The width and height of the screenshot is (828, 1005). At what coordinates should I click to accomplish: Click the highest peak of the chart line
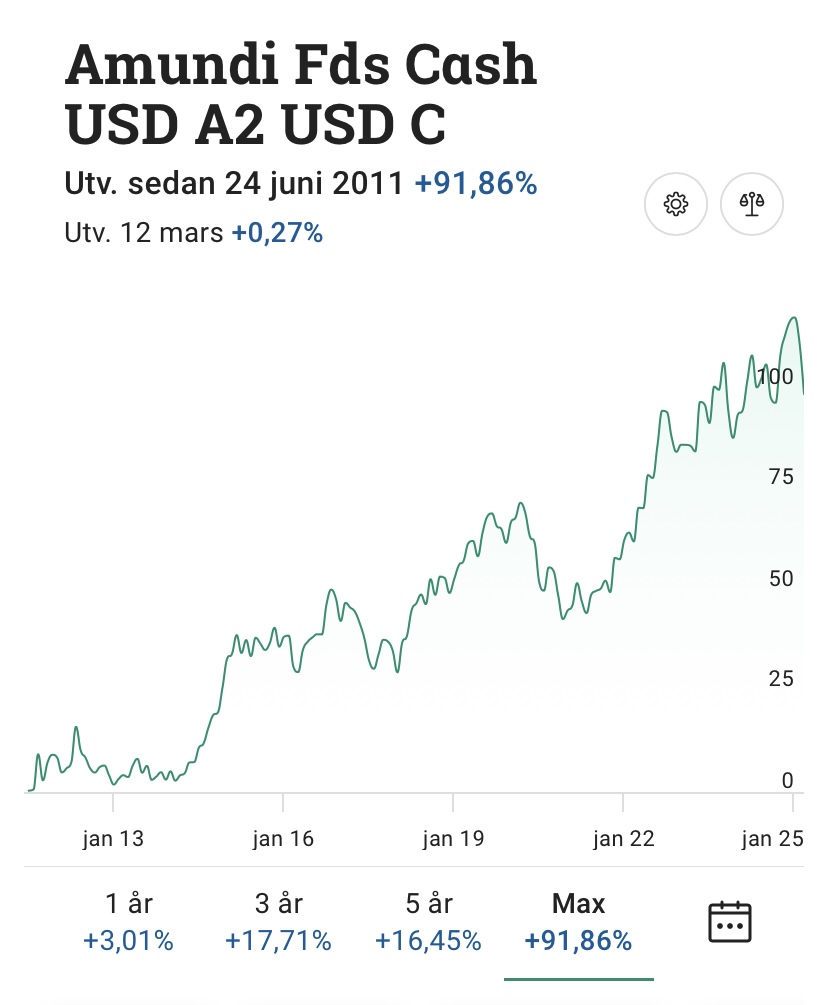(x=794, y=319)
